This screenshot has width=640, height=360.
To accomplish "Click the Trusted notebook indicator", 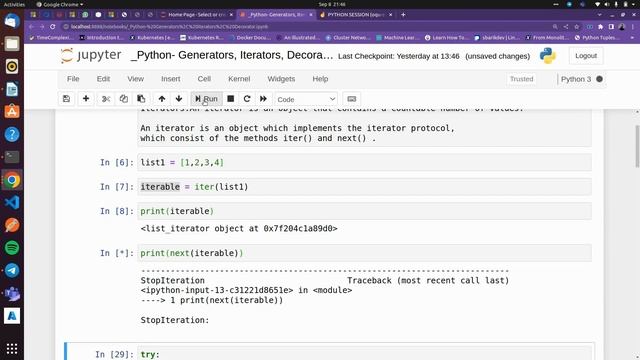I will [x=521, y=79].
